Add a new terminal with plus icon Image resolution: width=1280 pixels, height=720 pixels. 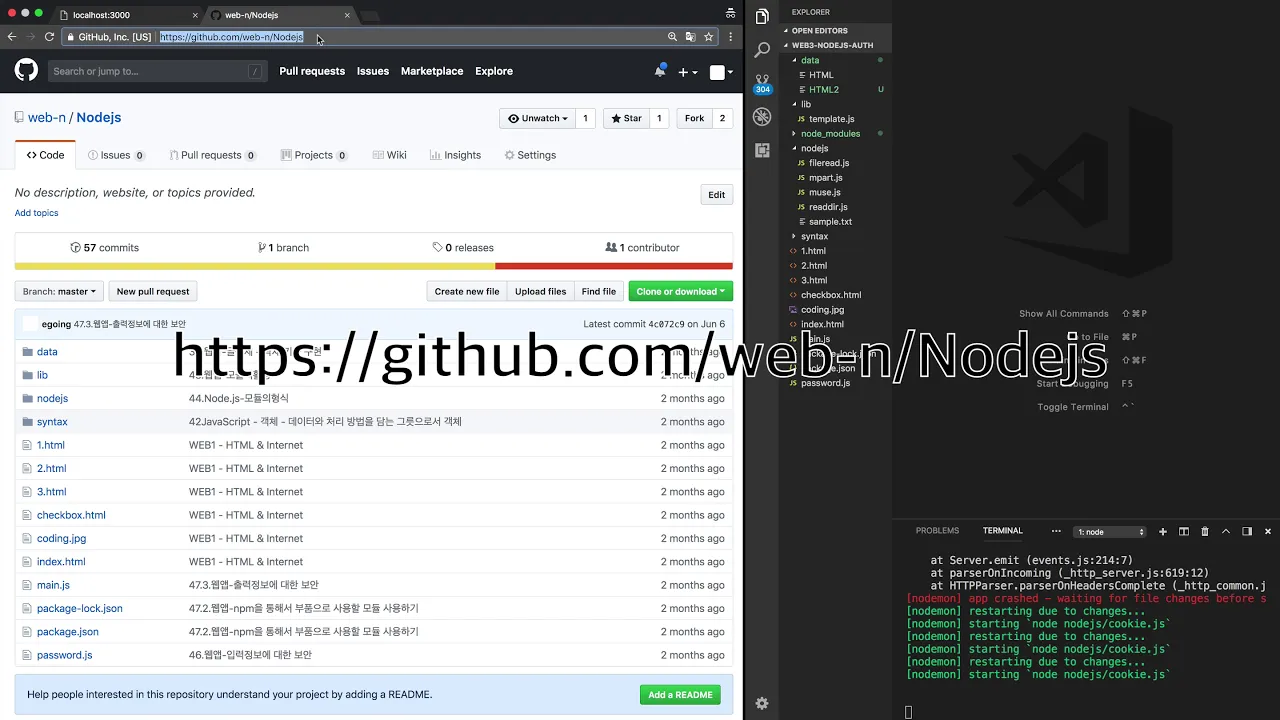[1162, 531]
